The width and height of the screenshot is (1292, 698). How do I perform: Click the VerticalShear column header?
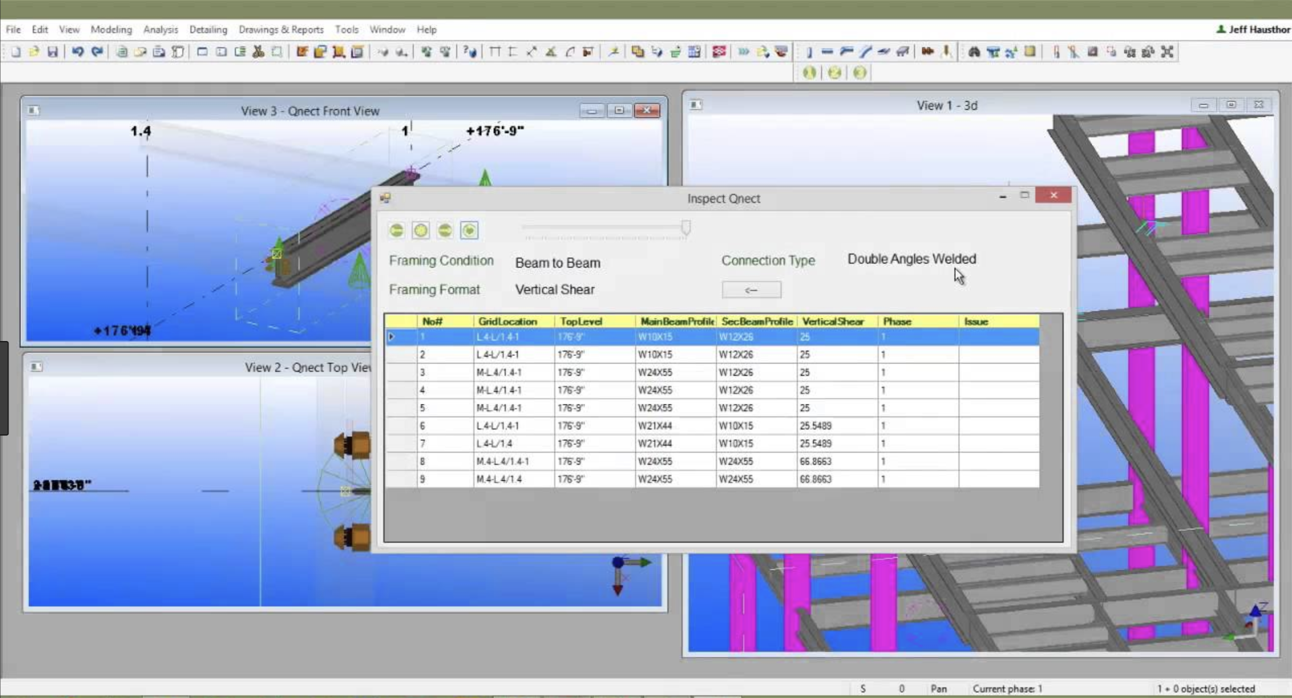[832, 322]
